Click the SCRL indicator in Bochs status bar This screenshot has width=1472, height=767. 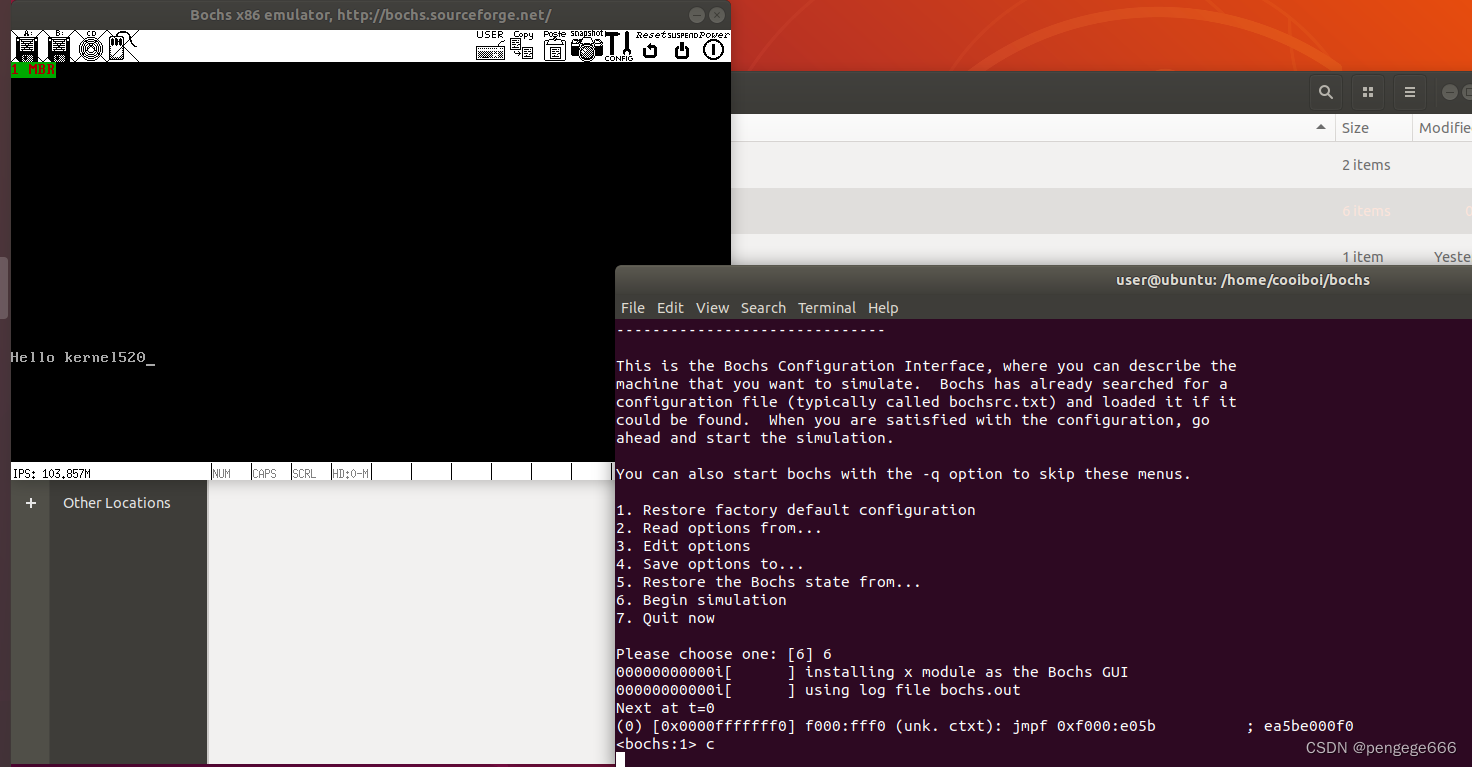coord(304,473)
